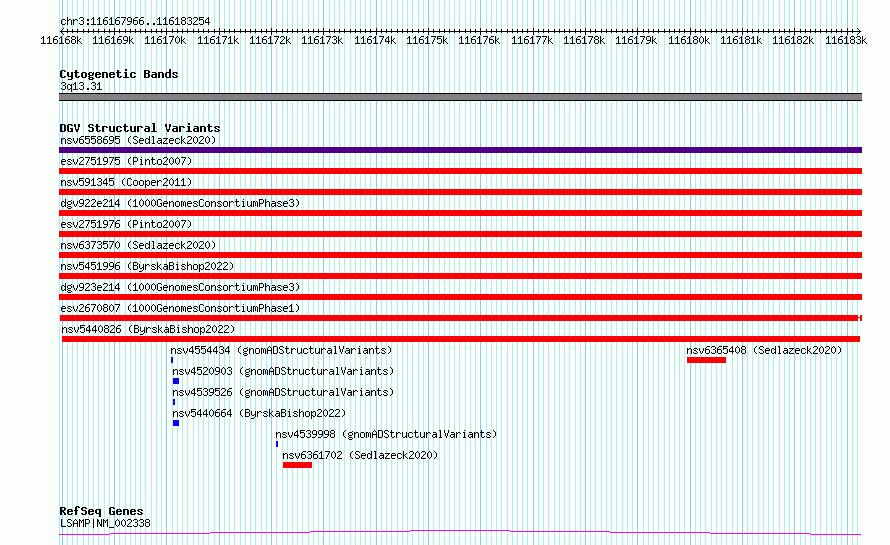Image resolution: width=890 pixels, height=545 pixels.
Task: Click nsv4539998 (gnomADStructuralVariants) label
Action: [x=386, y=434]
